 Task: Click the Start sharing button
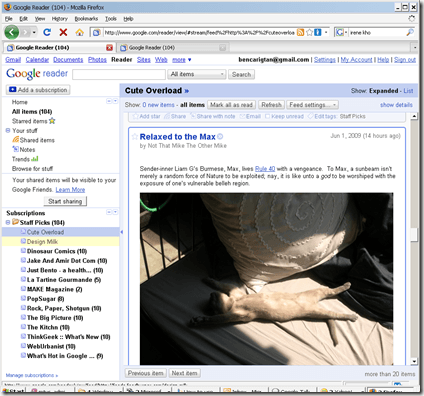pos(65,201)
